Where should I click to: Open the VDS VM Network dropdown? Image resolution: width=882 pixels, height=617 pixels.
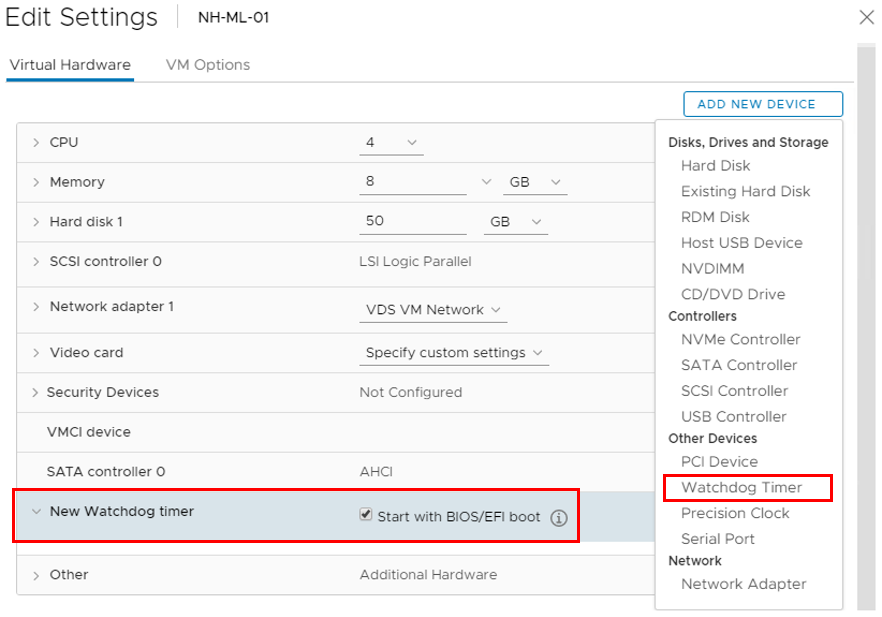pos(433,310)
